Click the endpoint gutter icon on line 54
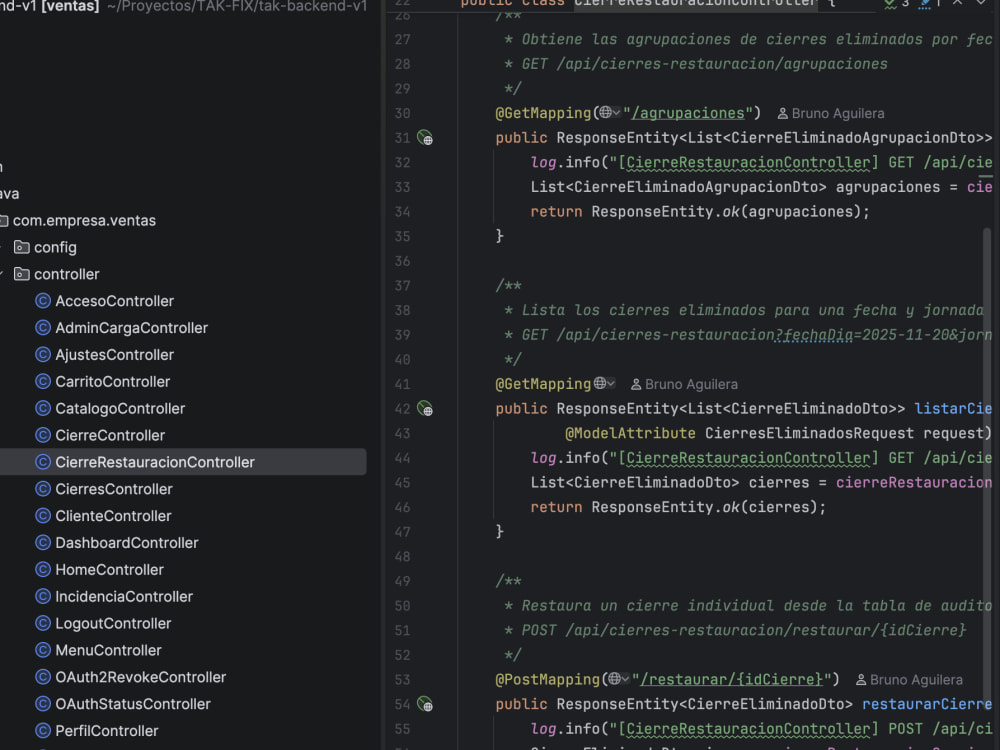 pos(425,703)
